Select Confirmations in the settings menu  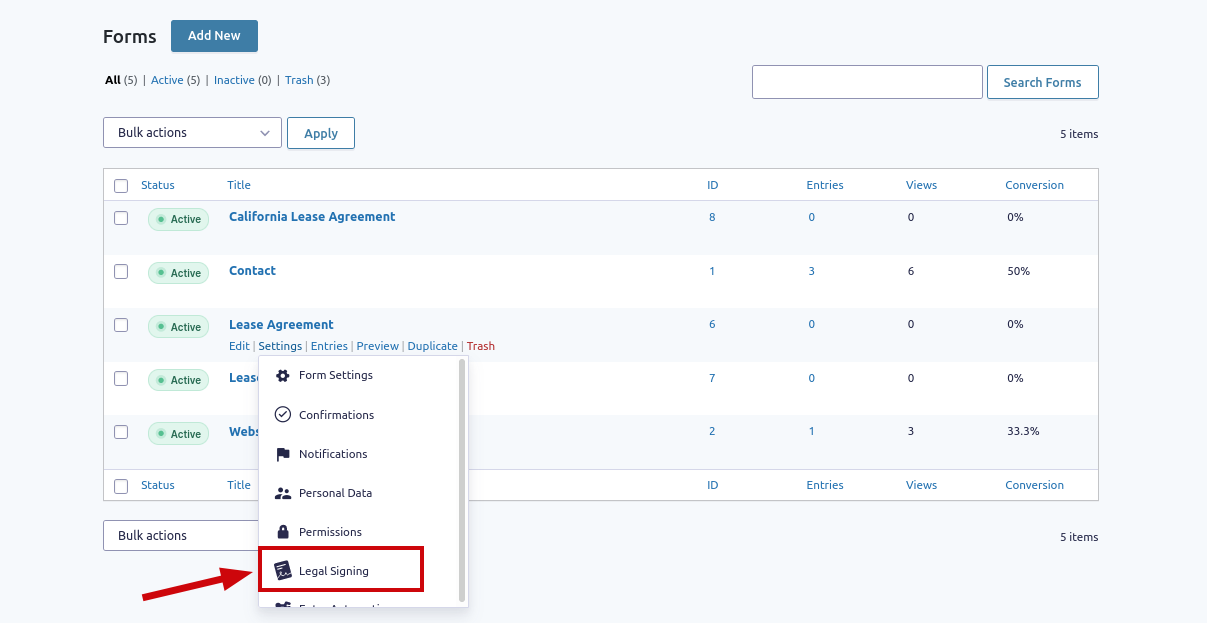[337, 414]
